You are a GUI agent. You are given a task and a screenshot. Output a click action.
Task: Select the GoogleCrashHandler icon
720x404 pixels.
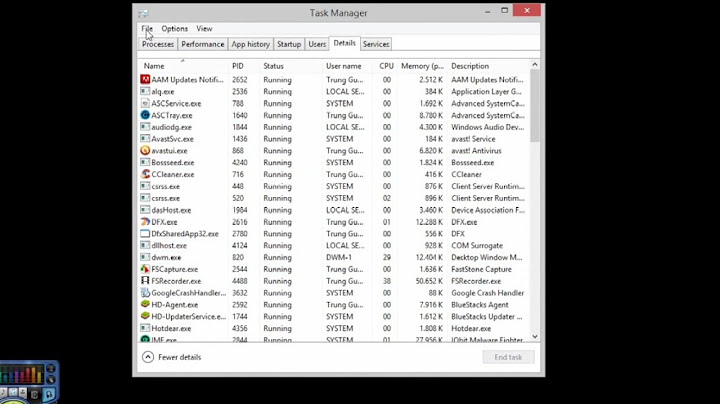145,292
